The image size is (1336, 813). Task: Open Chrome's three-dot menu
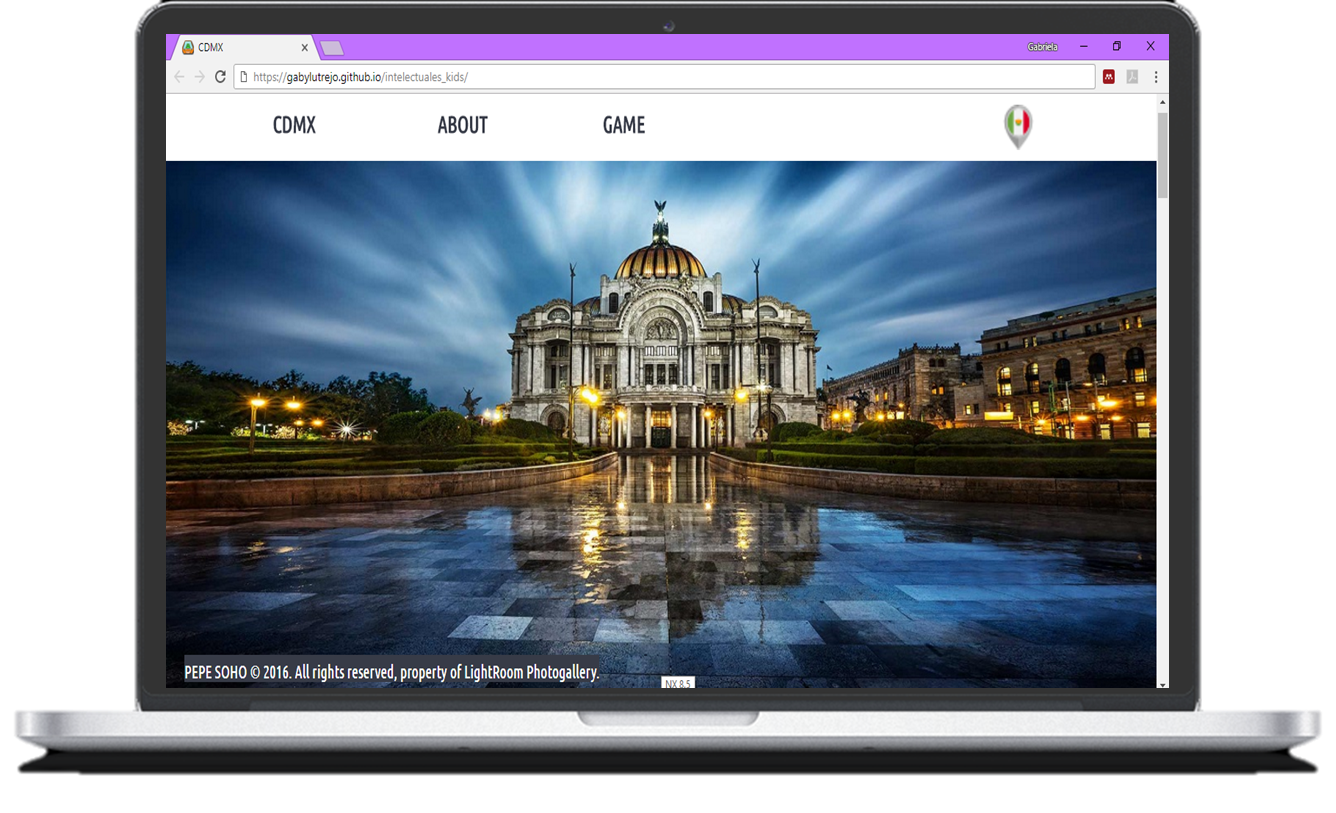tap(1156, 77)
